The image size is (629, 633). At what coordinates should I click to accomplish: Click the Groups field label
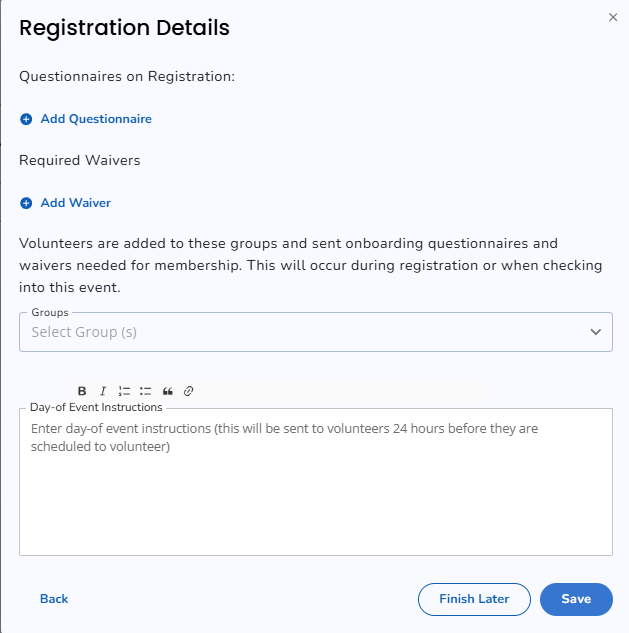point(50,312)
